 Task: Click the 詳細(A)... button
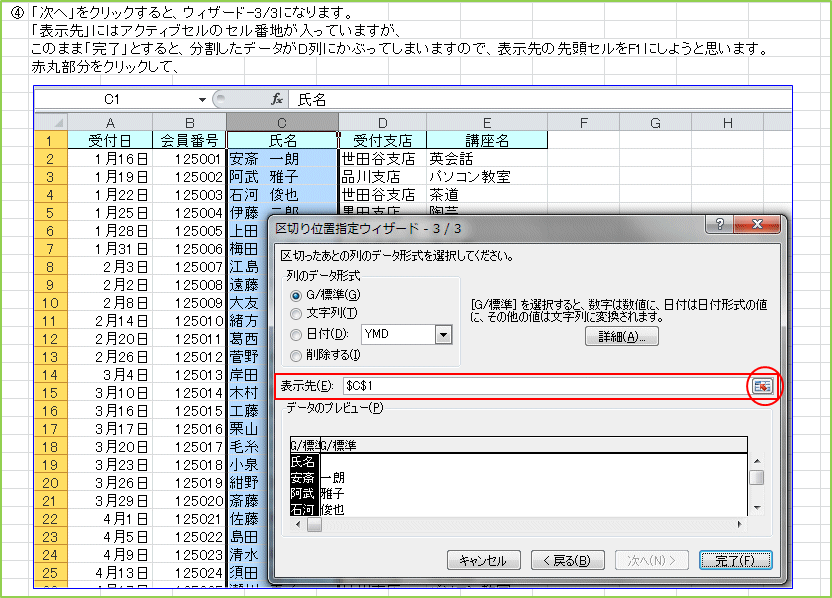[621, 336]
